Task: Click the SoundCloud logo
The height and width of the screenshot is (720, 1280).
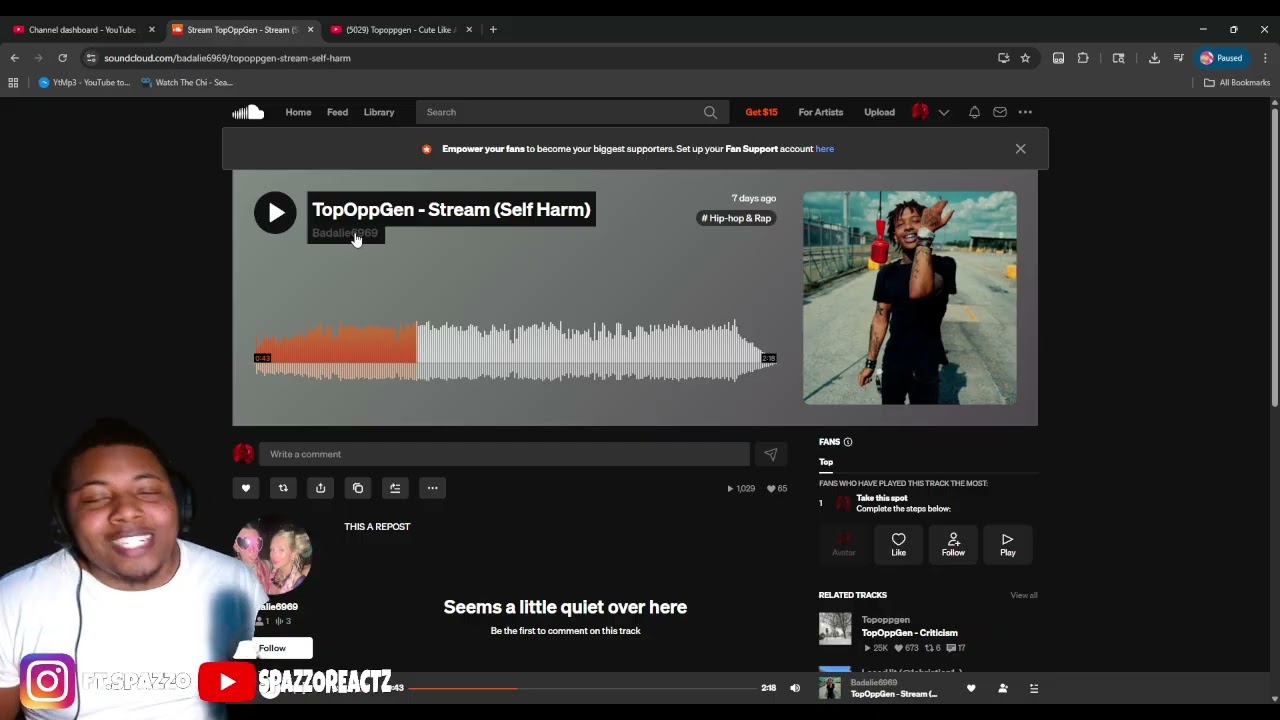Action: [248, 112]
